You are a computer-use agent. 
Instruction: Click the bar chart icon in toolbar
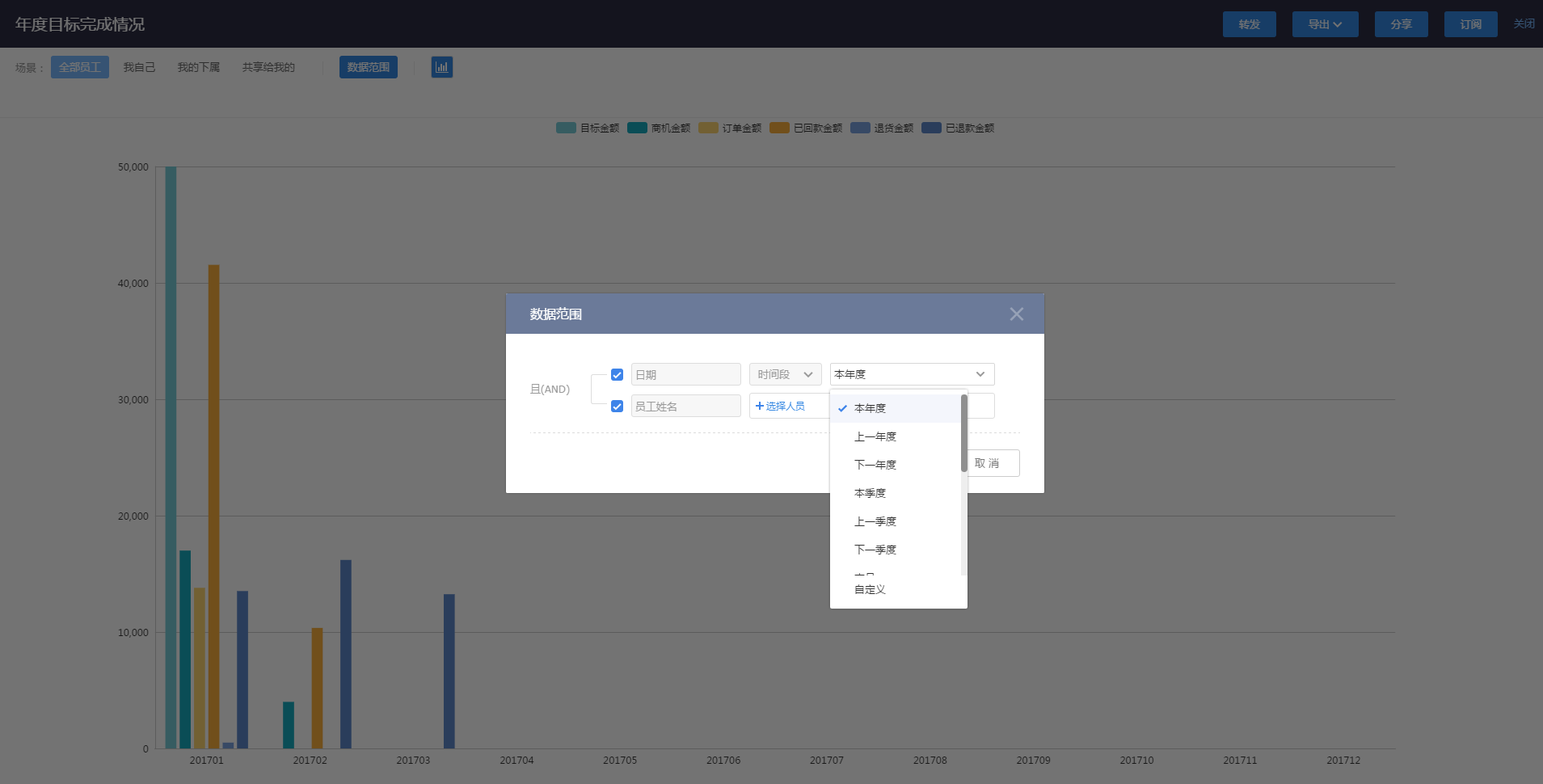coord(441,67)
